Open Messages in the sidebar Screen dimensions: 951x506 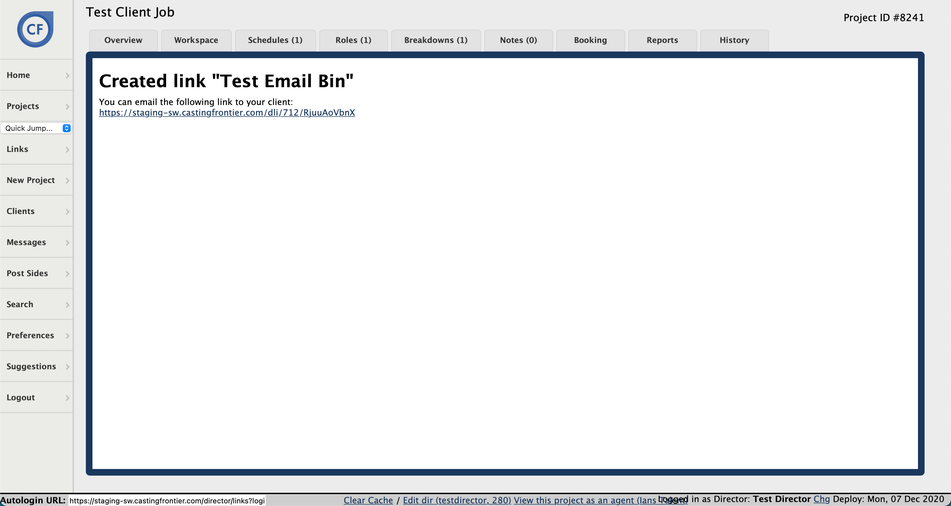[36, 242]
